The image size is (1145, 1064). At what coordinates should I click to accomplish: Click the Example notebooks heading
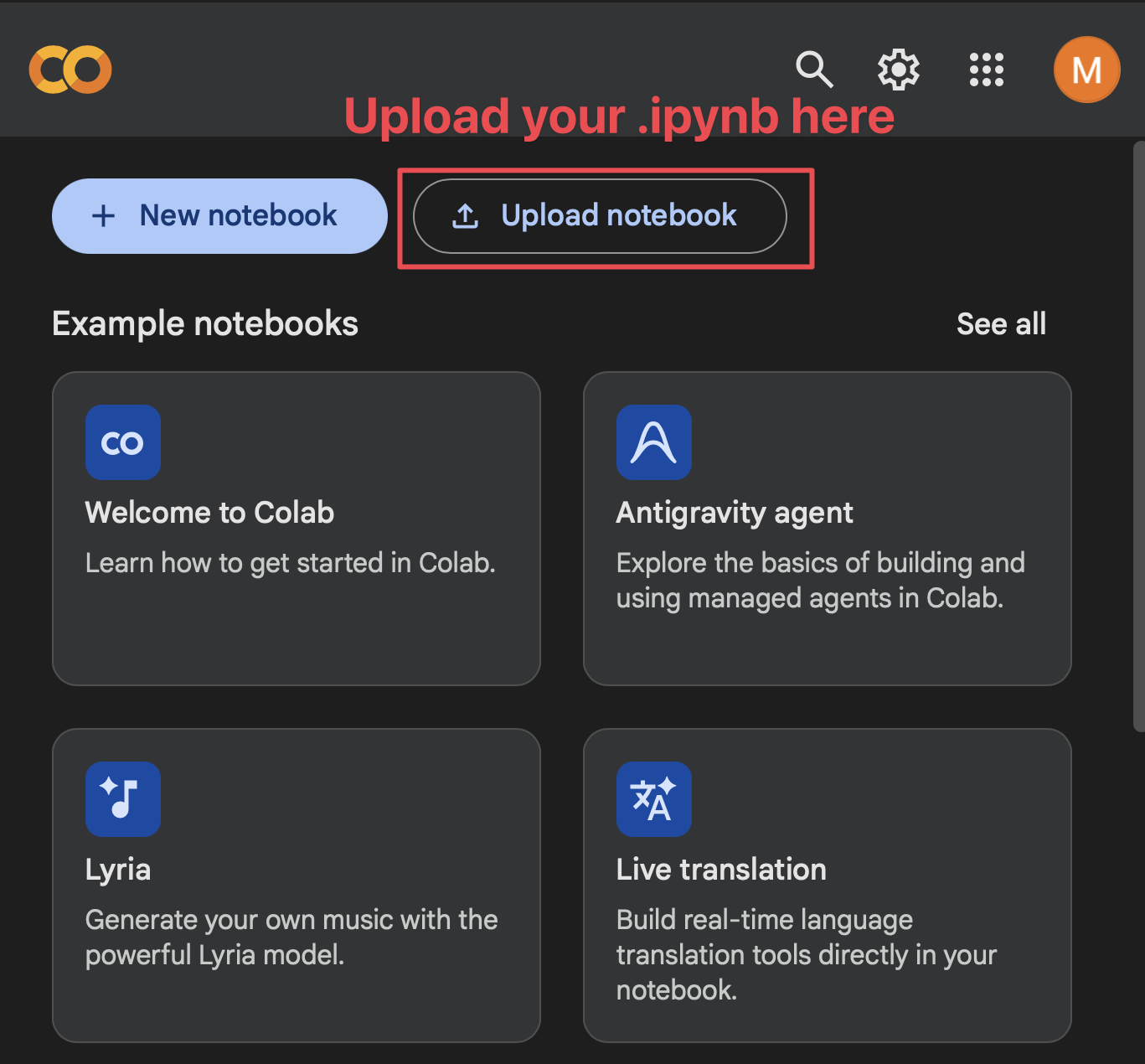pos(205,324)
